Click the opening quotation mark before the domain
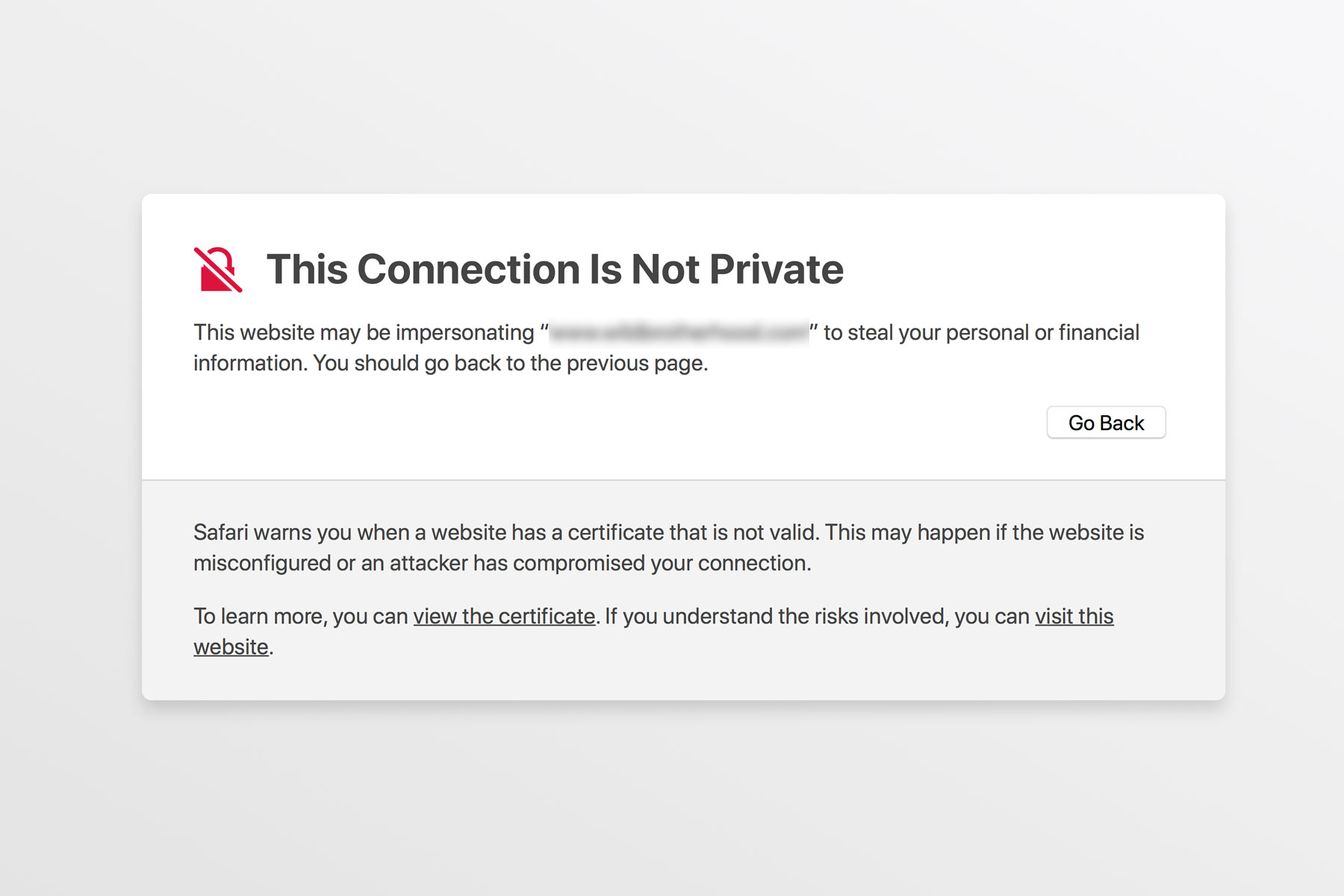This screenshot has width=1344, height=896. click(545, 332)
